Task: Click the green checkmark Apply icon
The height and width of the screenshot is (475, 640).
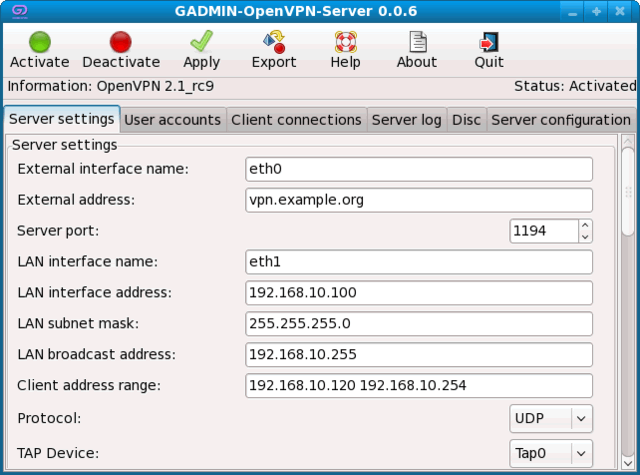Action: pos(202,41)
